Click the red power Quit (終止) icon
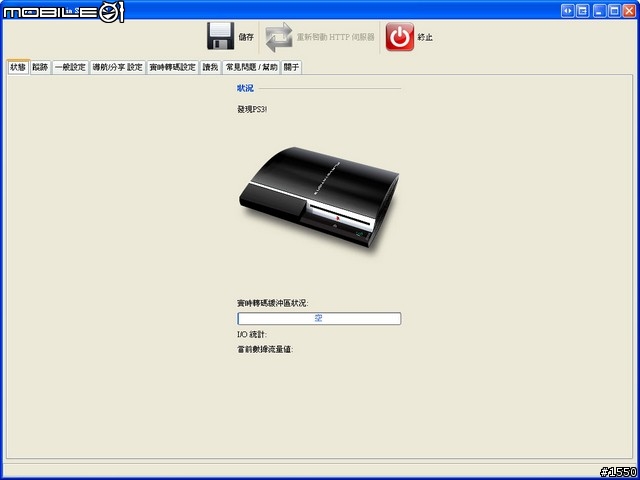Image resolution: width=640 pixels, height=480 pixels. [x=400, y=37]
